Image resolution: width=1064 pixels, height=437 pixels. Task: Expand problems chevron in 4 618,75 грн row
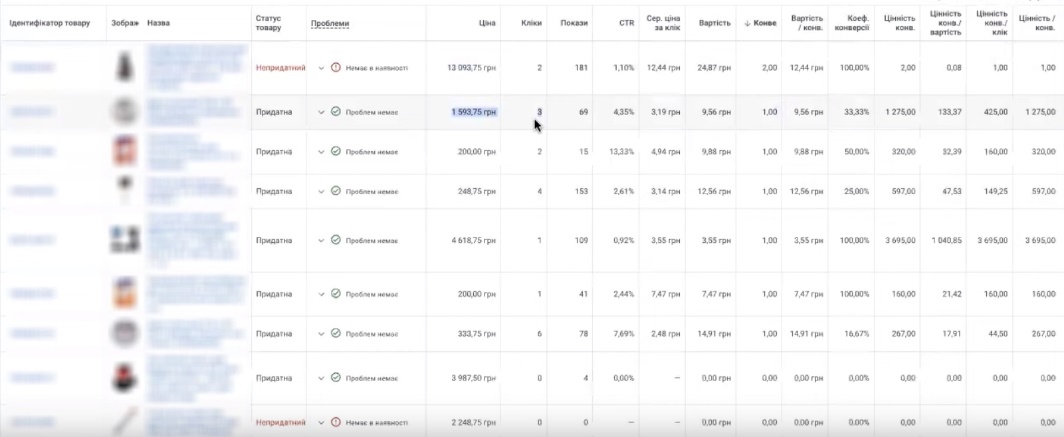[x=321, y=240]
